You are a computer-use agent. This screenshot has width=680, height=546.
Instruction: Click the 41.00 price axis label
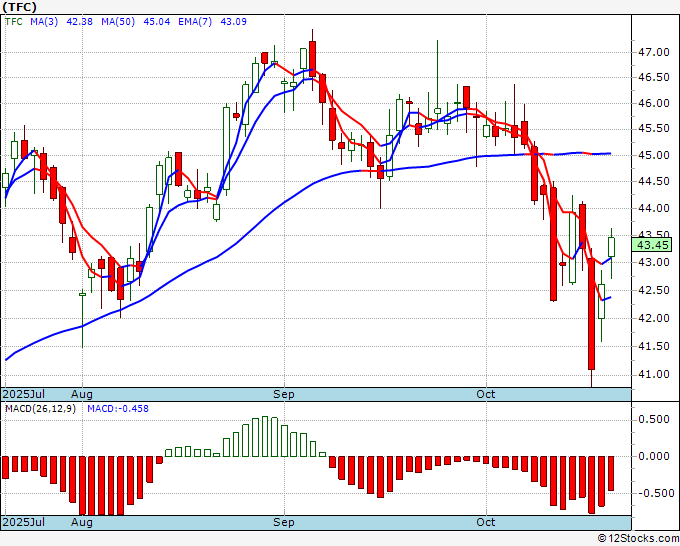coord(654,374)
